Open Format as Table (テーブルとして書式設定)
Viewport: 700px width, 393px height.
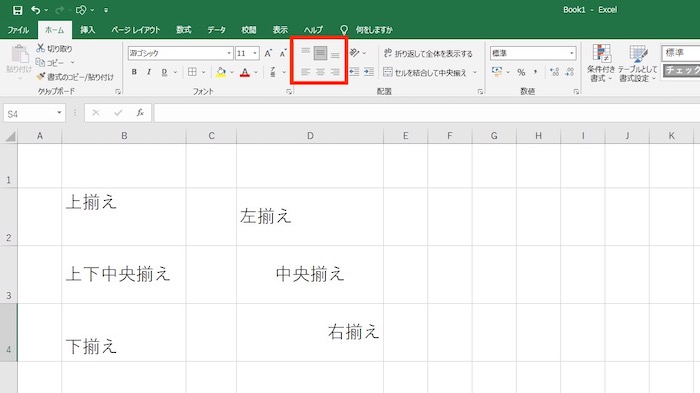[638, 63]
